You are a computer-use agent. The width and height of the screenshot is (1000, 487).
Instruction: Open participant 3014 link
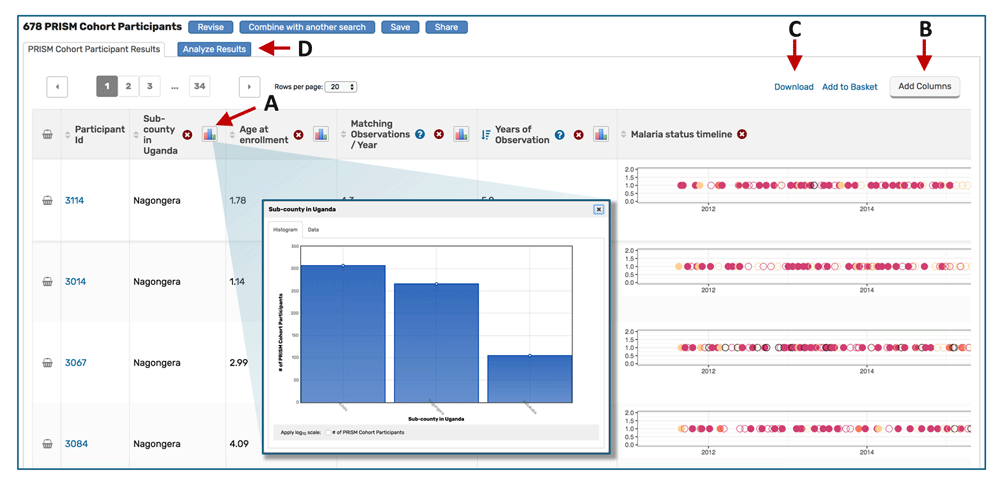(75, 282)
